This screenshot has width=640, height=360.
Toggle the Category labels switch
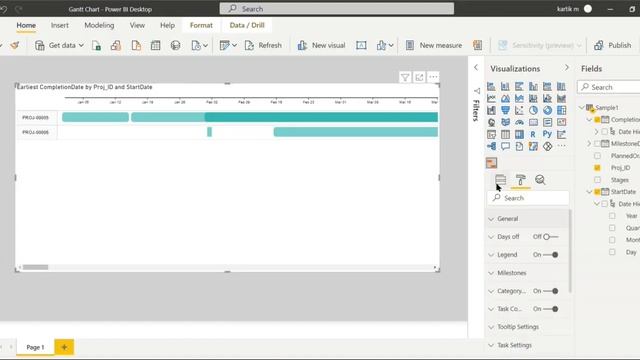tap(551, 291)
